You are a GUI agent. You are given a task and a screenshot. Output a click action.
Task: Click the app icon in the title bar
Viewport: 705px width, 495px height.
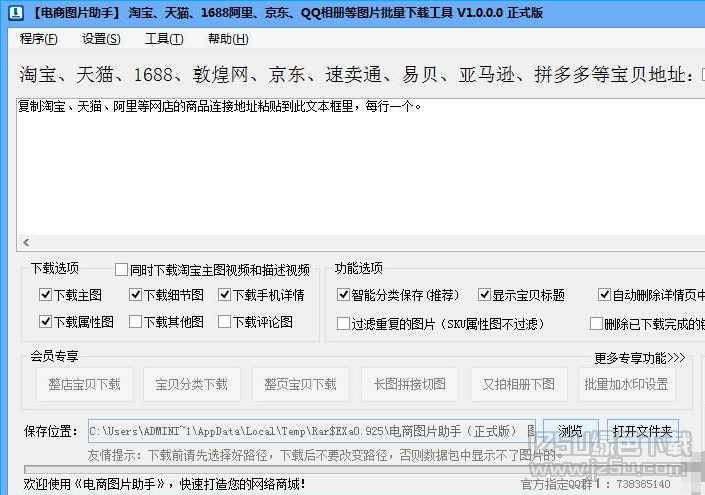(x=16, y=12)
